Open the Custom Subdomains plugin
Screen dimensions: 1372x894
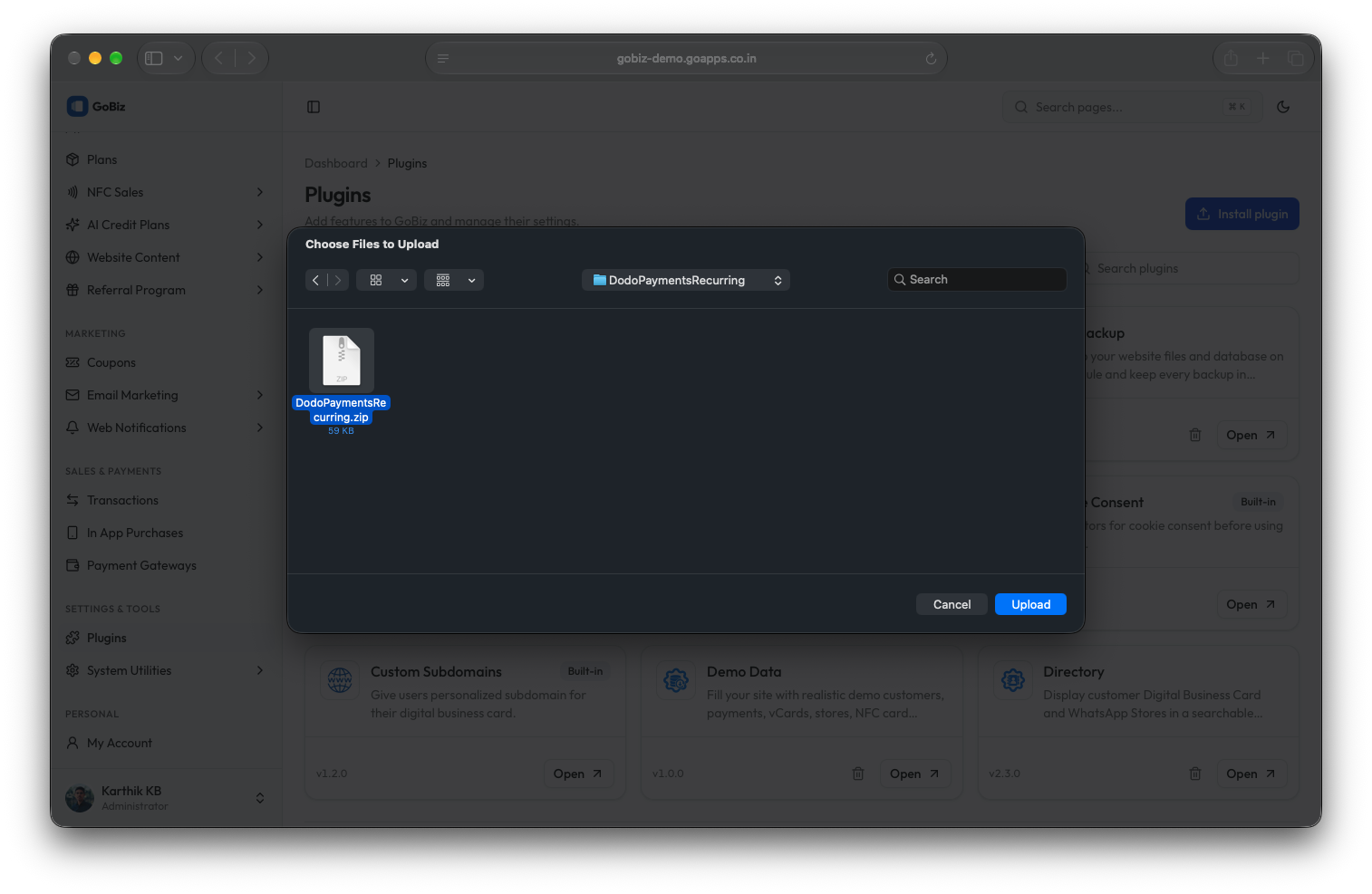(x=577, y=774)
